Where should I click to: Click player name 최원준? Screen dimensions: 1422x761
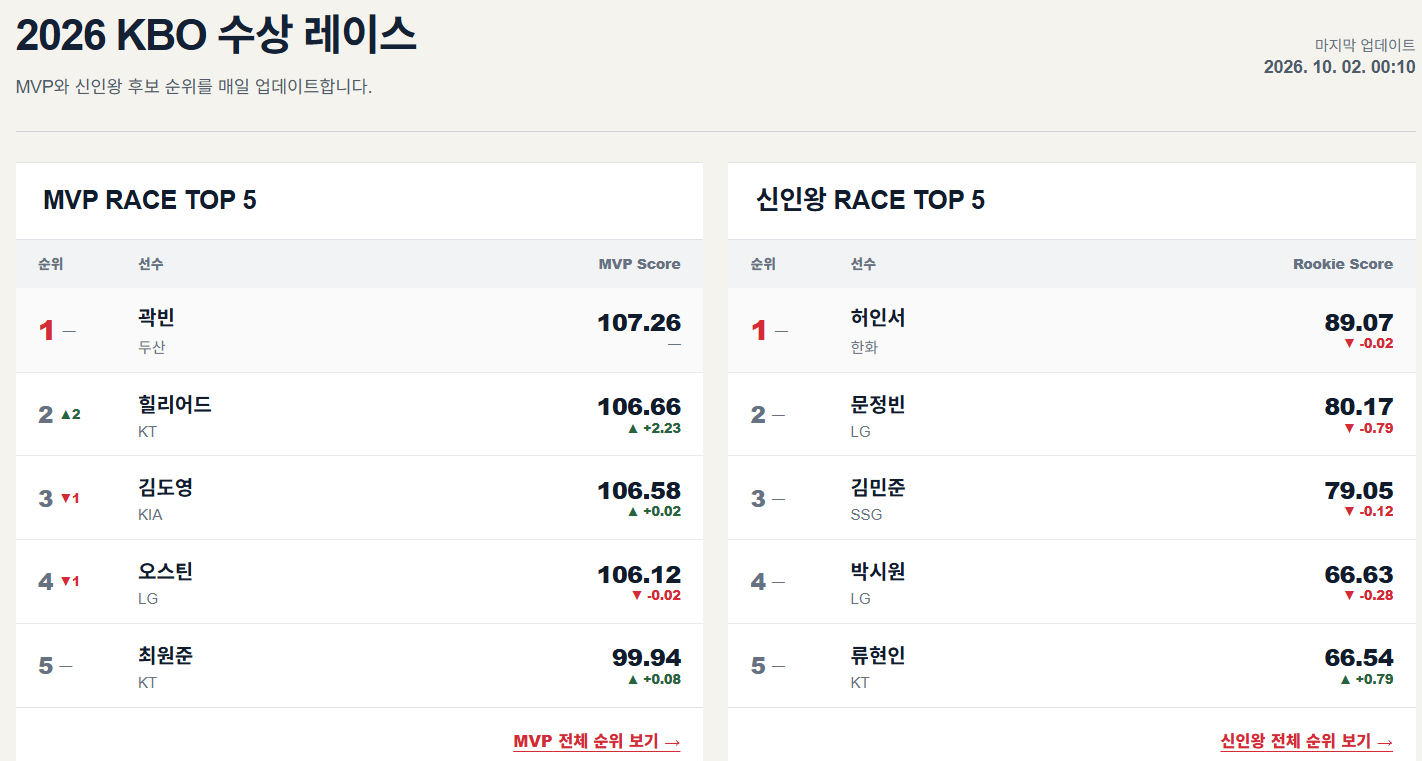165,656
